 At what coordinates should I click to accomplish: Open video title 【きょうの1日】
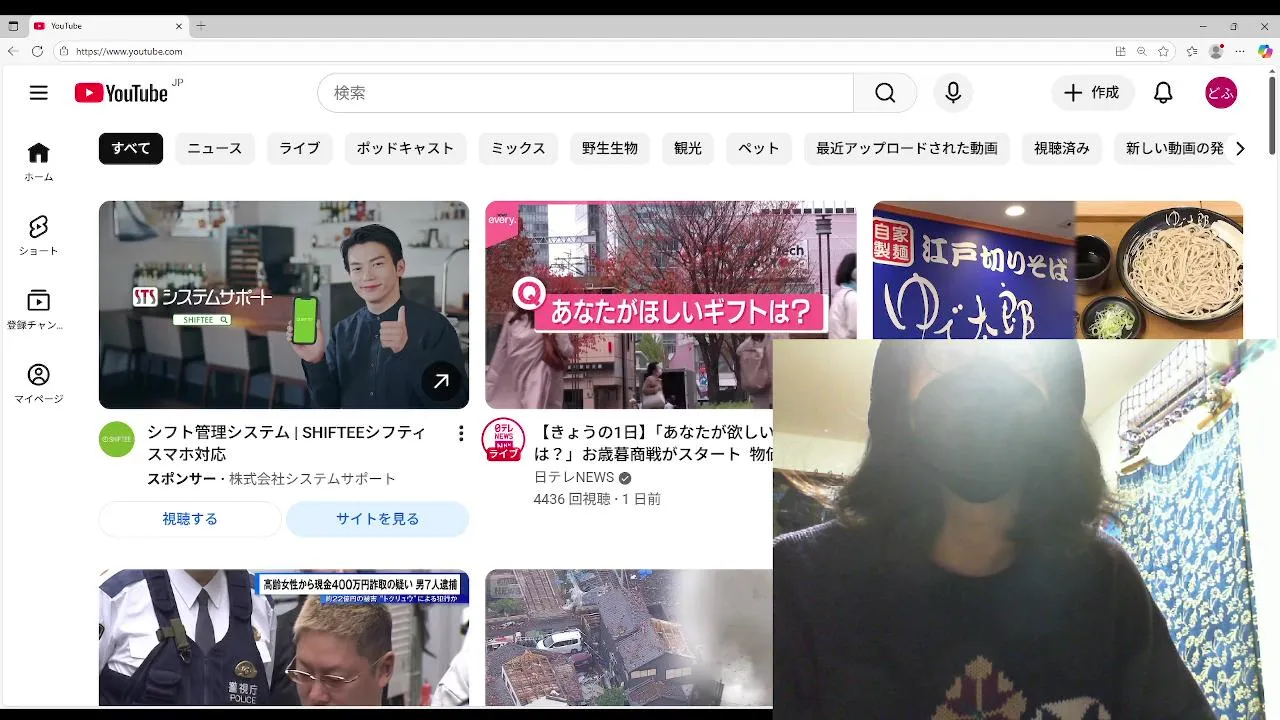click(x=654, y=443)
